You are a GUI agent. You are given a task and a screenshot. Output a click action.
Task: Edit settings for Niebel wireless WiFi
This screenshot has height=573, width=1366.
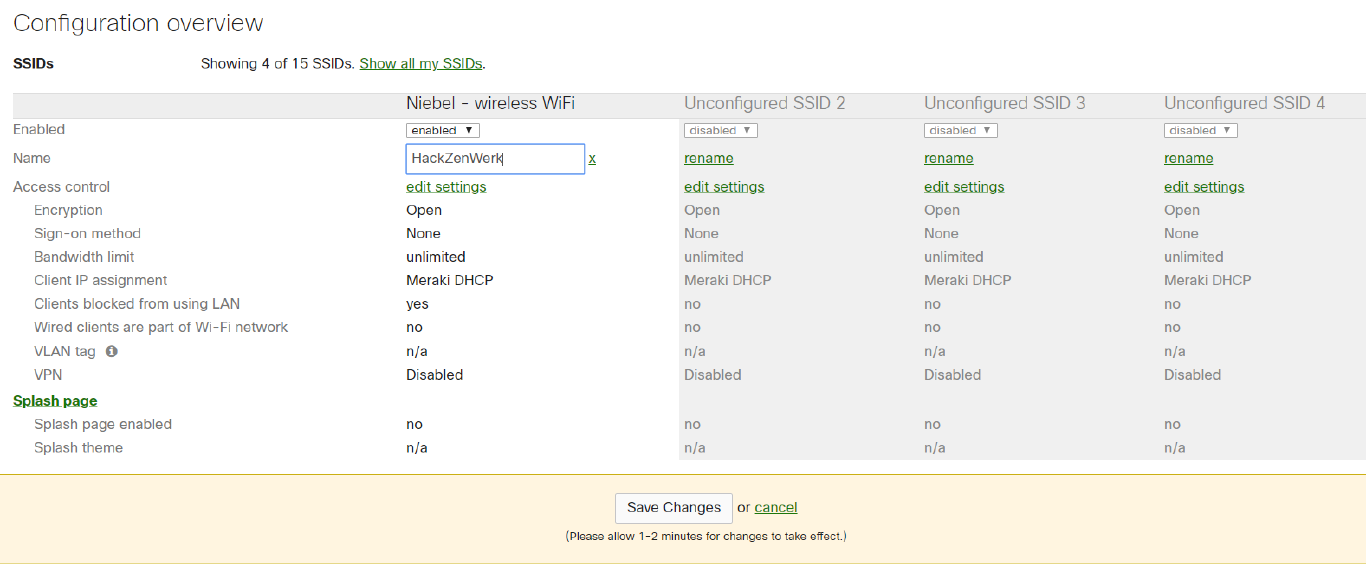coord(446,187)
